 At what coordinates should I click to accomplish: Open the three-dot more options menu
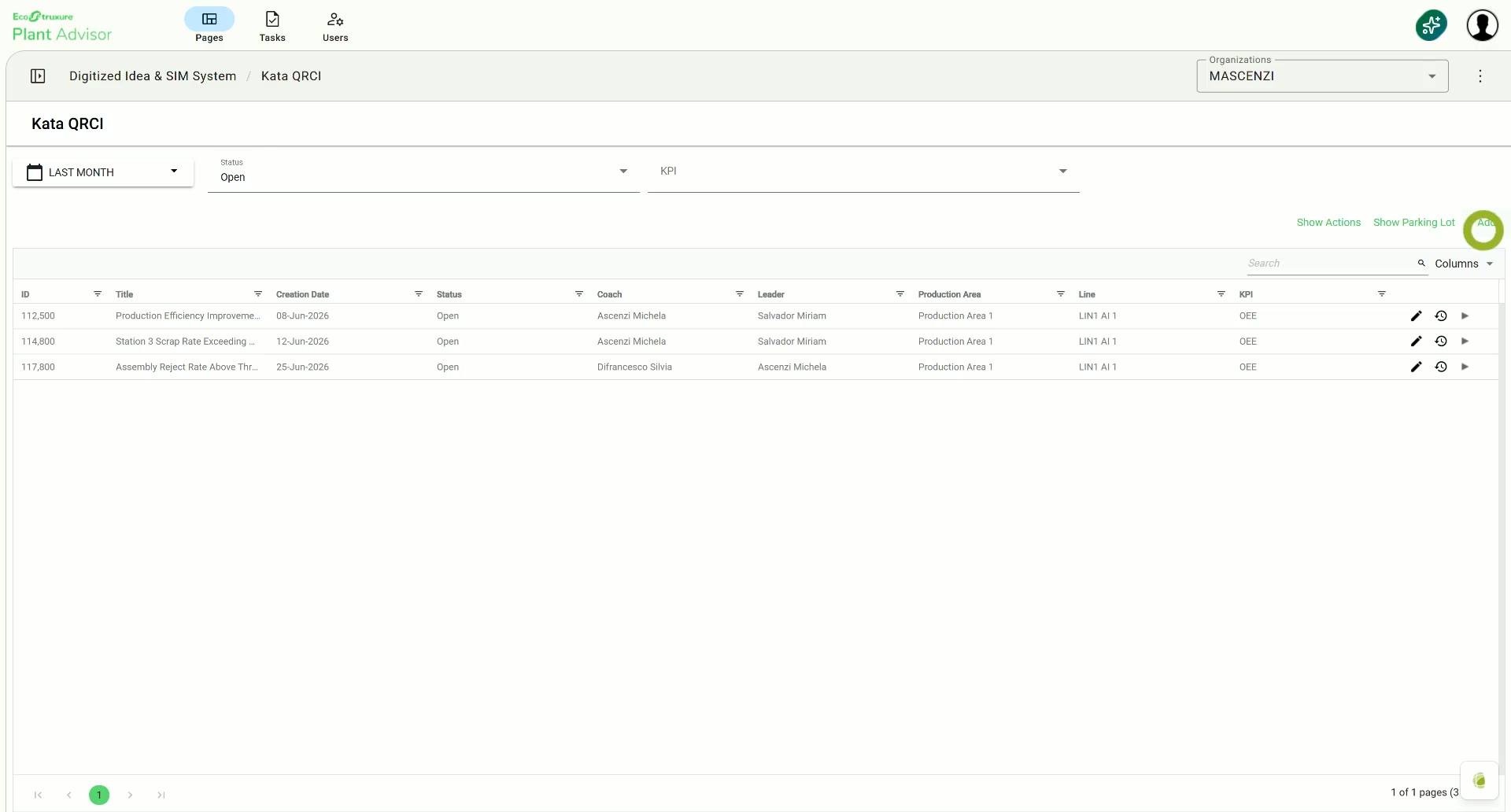coord(1480,76)
